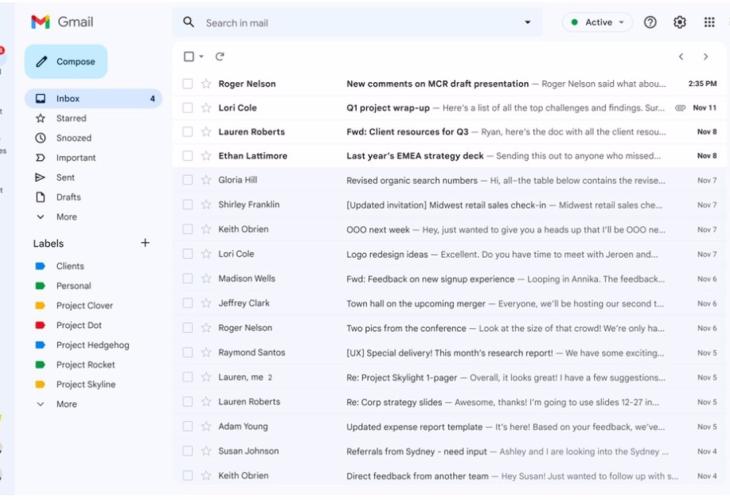Check the box for Ethan Lattimore's email
The width and height of the screenshot is (730, 500).
pyautogui.click(x=188, y=156)
